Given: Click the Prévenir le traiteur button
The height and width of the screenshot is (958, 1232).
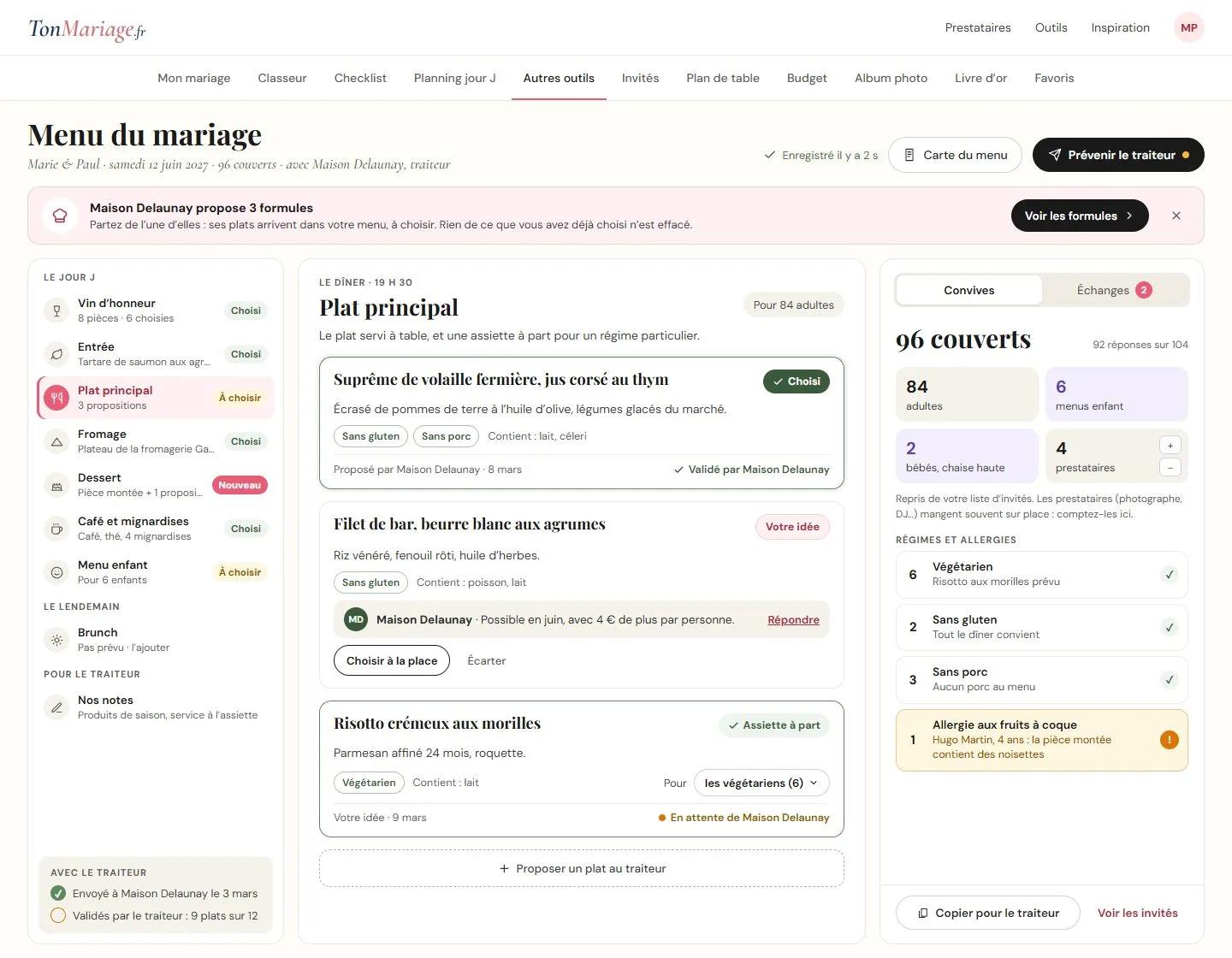Looking at the screenshot, I should [x=1118, y=155].
